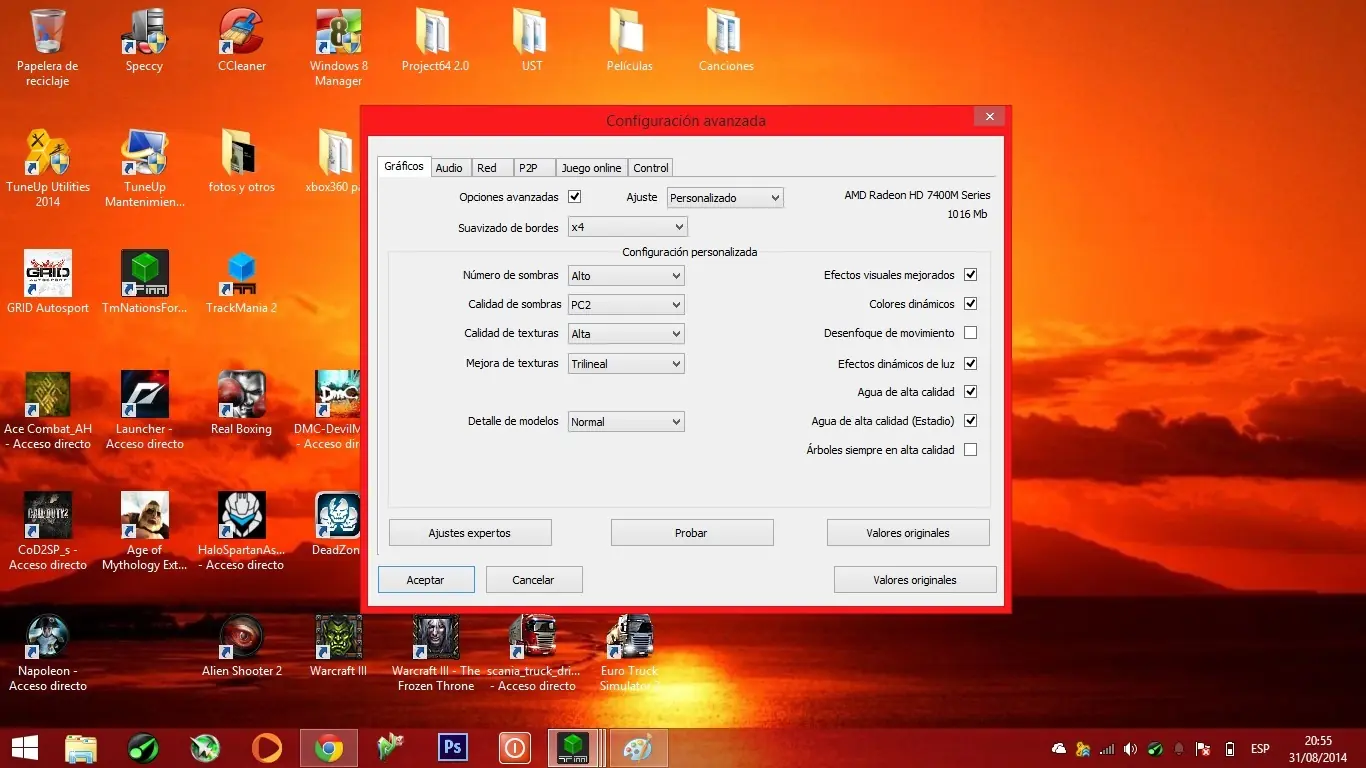
Task: Switch to the Juego online tab
Action: click(x=591, y=168)
